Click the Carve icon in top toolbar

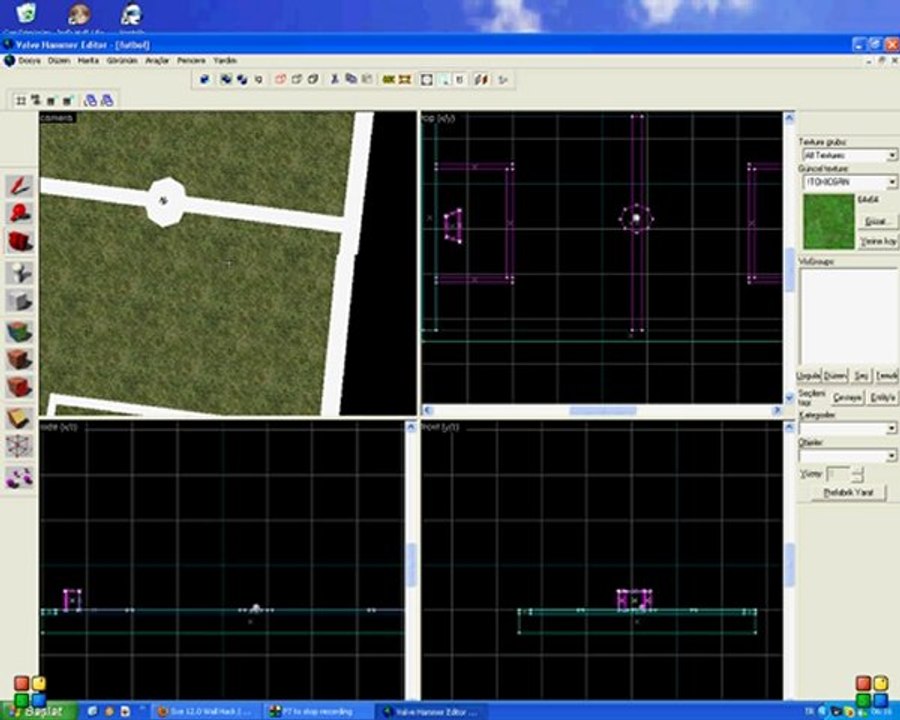(205, 80)
